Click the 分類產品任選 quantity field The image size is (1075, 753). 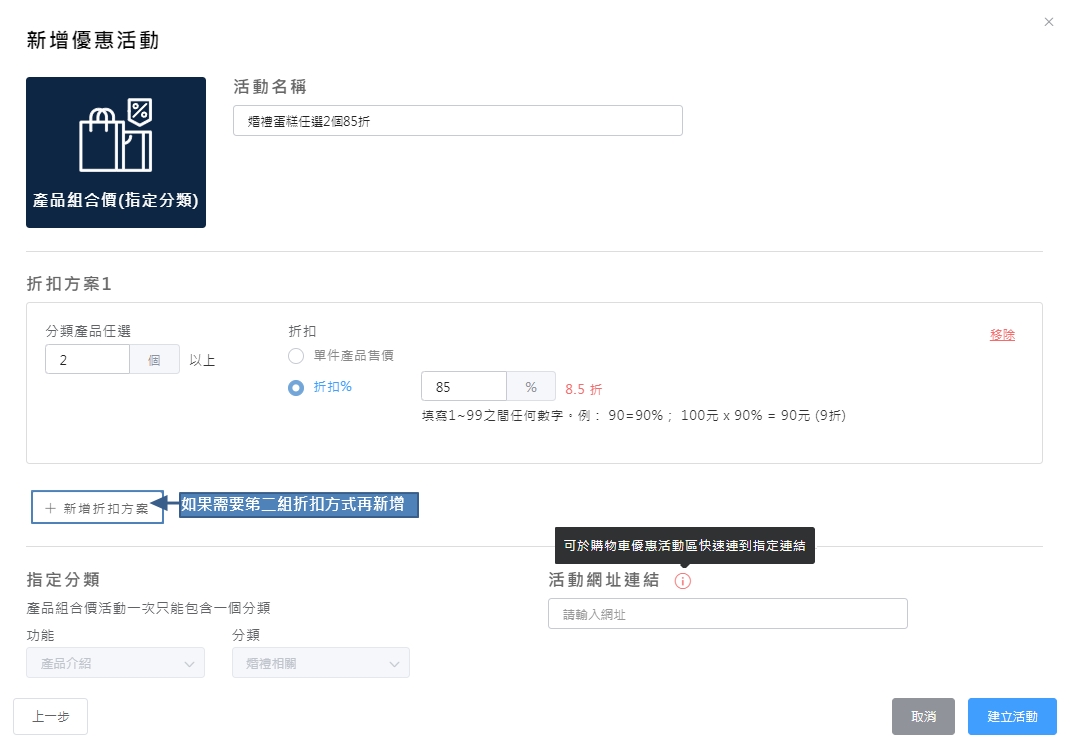click(87, 360)
